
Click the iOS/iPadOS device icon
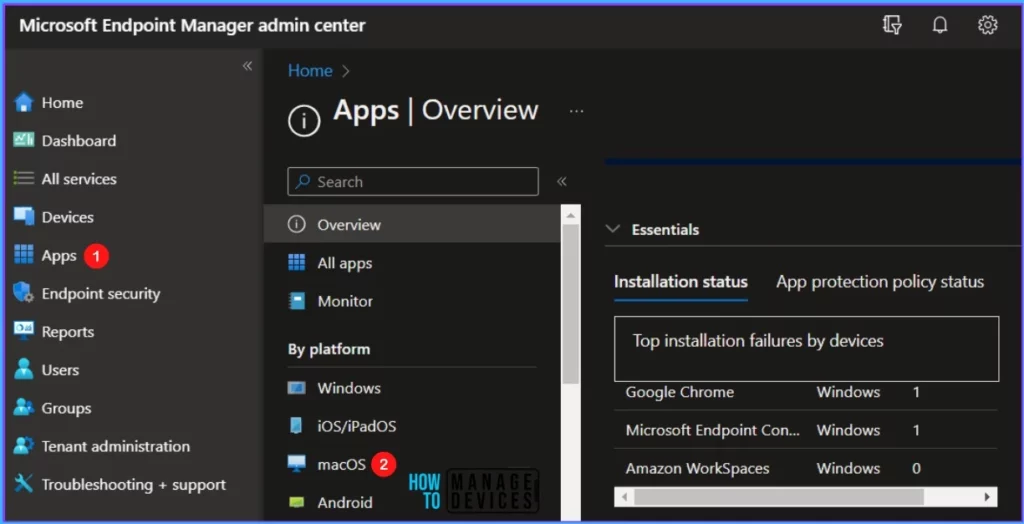tap(296, 426)
